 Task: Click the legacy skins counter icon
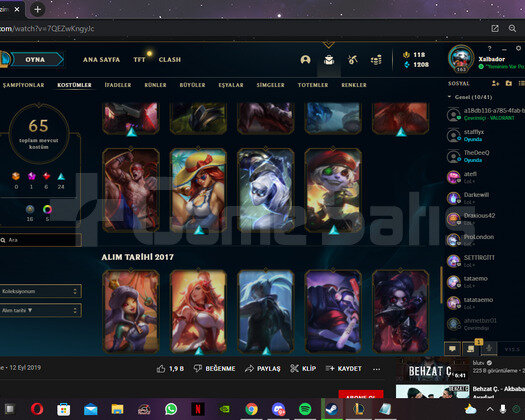click(x=30, y=209)
